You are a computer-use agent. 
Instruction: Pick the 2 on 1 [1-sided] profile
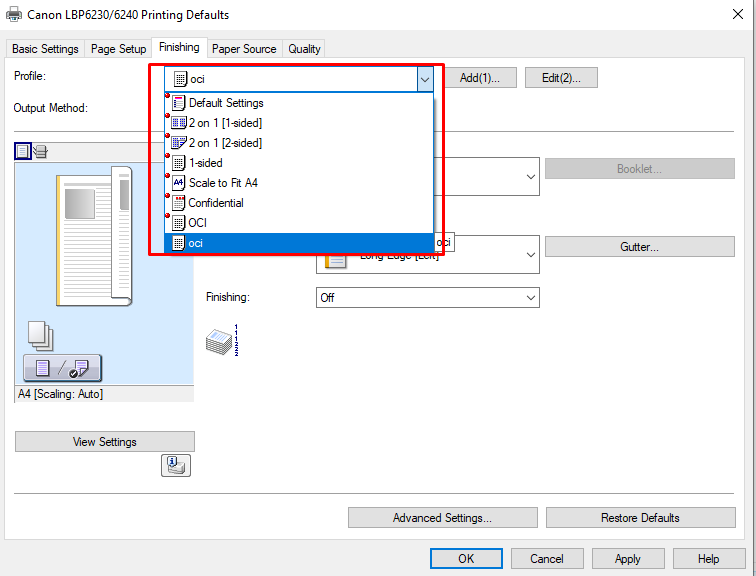[298, 123]
